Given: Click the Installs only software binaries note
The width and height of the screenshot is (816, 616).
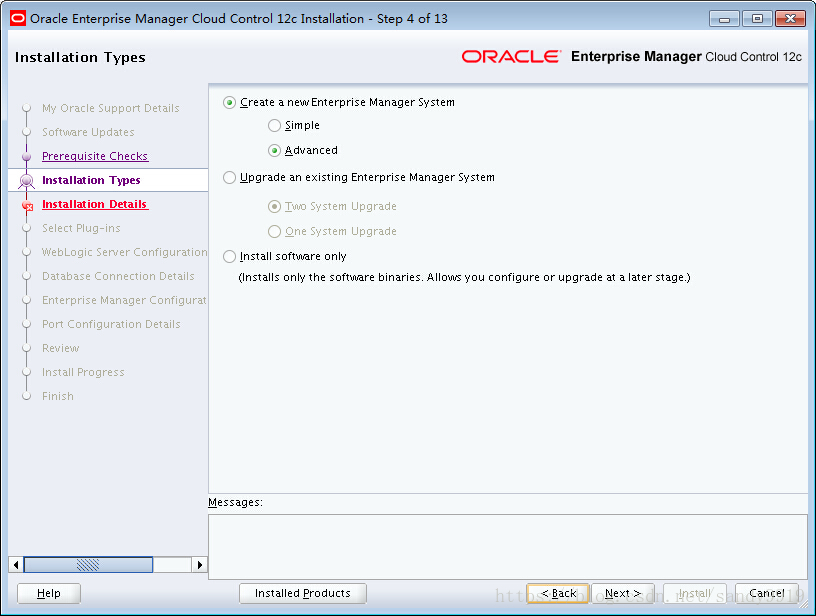Looking at the screenshot, I should coord(464,277).
